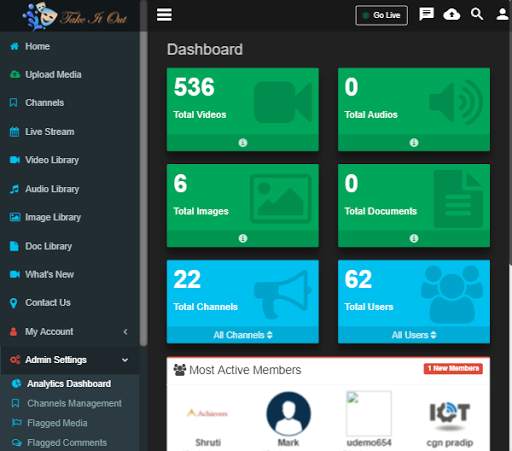
Task: Open the chat messages icon
Action: click(426, 14)
